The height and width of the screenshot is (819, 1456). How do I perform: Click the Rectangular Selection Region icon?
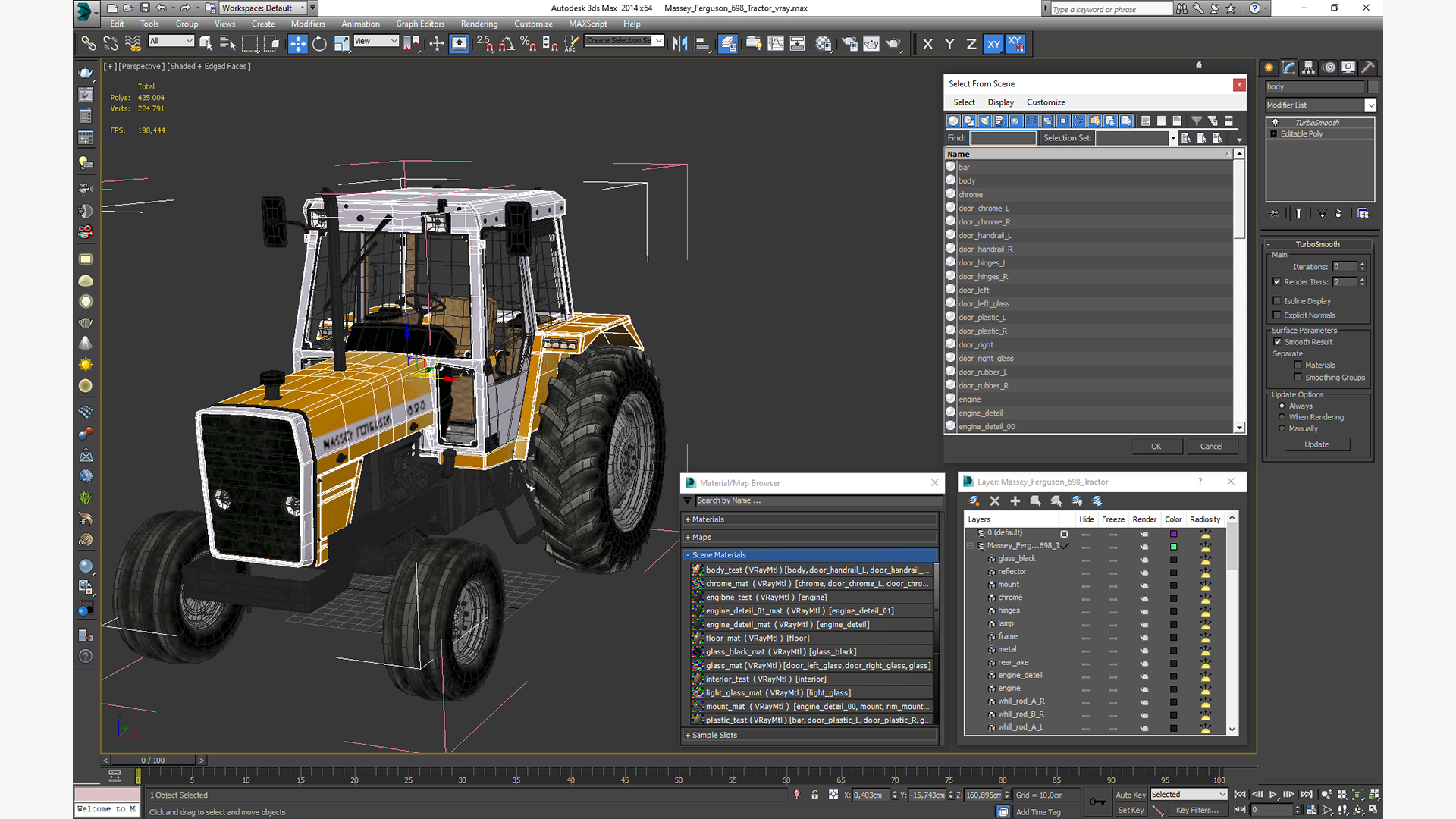tap(249, 44)
